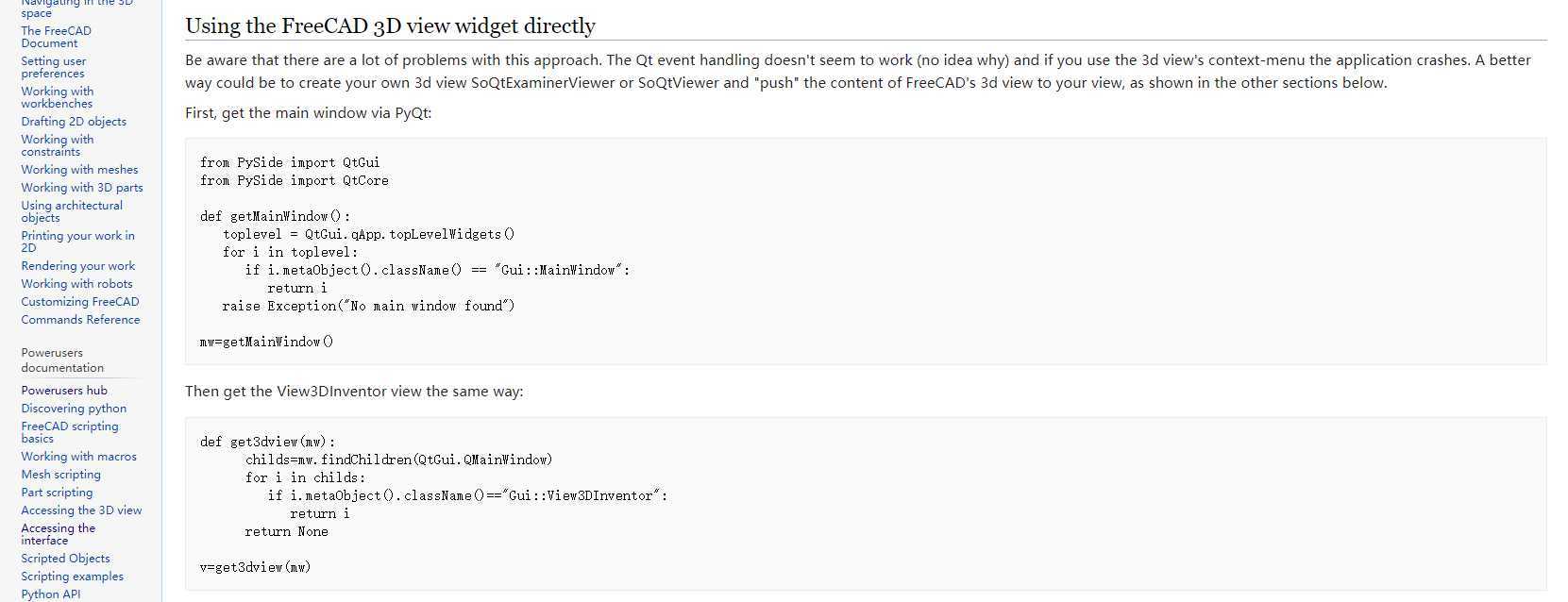Open Discovering python link
The height and width of the screenshot is (602, 1568).
tap(74, 409)
